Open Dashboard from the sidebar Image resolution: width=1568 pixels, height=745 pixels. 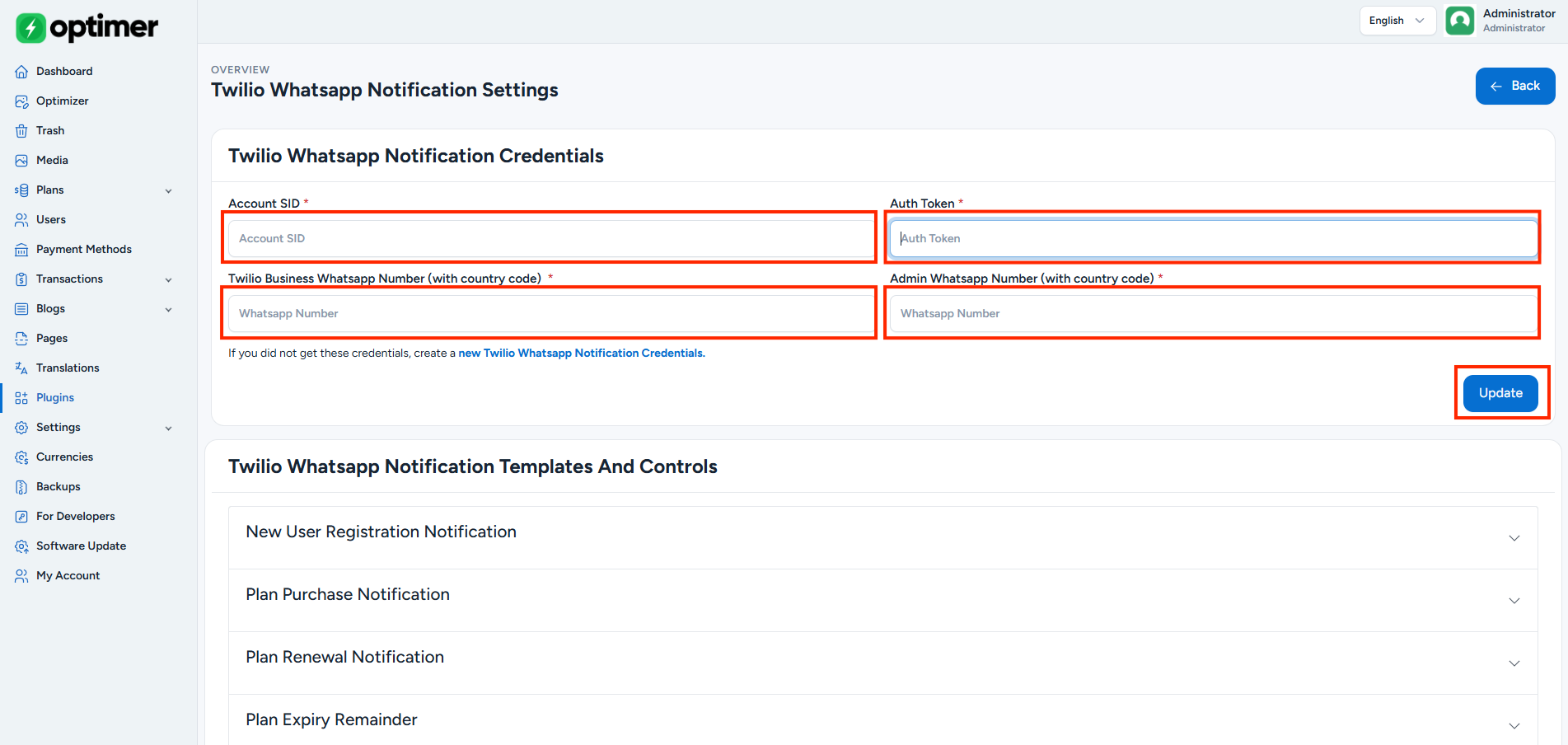tap(64, 72)
